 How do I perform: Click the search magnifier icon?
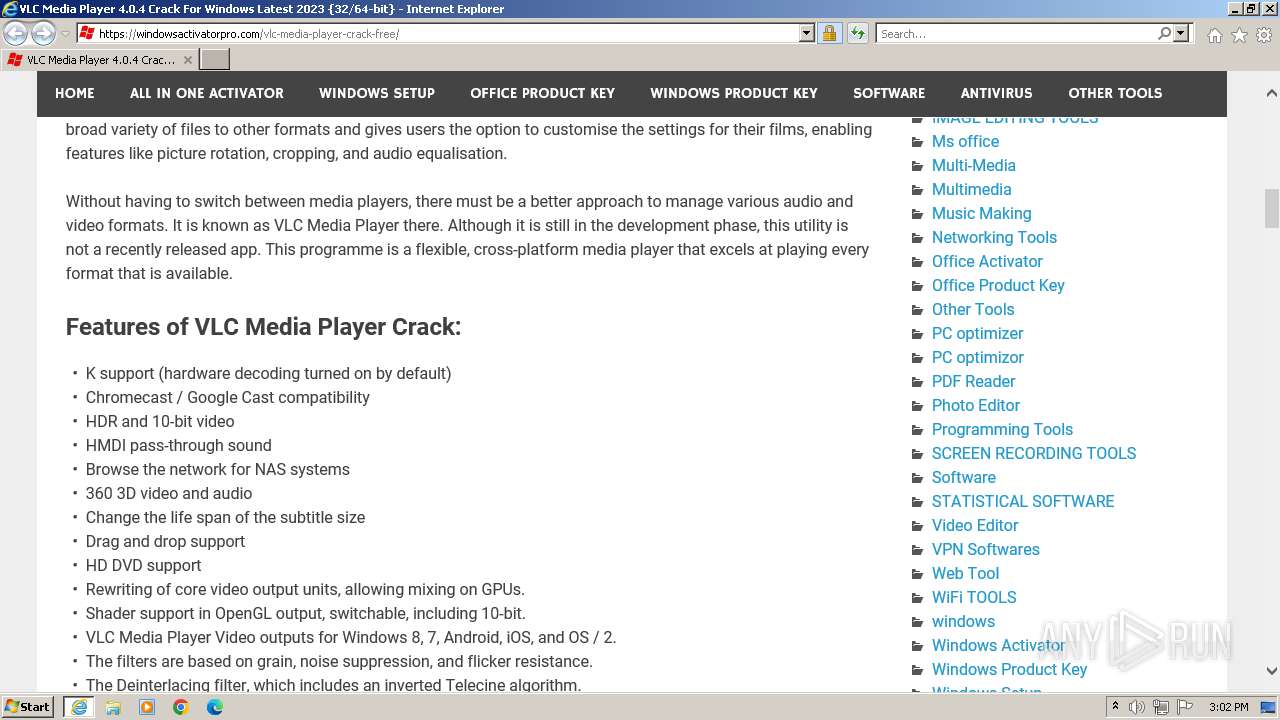[1164, 33]
